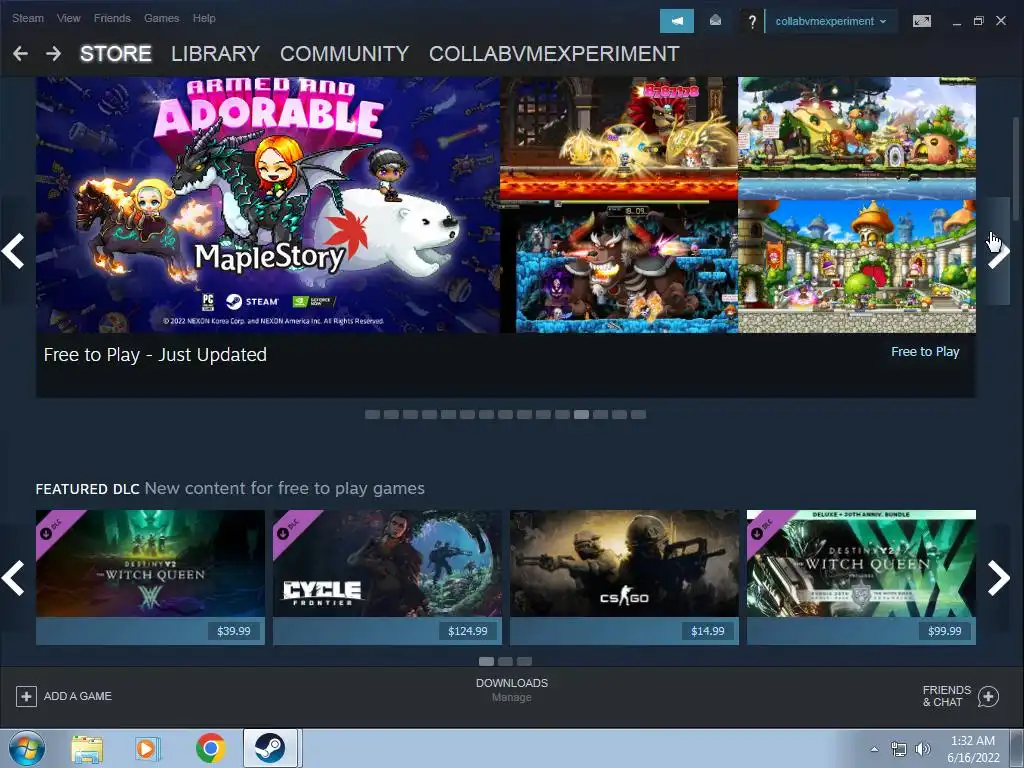Select second Featured DLC page dot
The width and height of the screenshot is (1024, 768).
pos(505,662)
